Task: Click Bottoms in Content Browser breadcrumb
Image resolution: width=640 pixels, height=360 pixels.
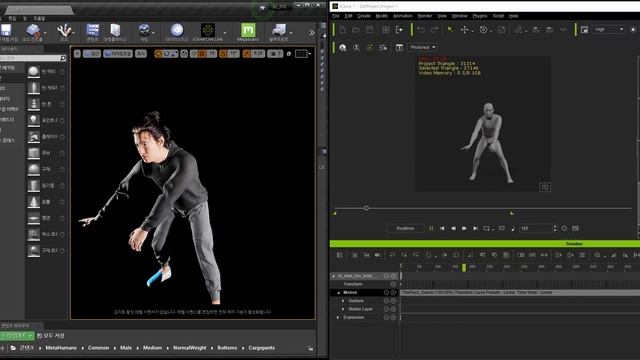Action: 227,348
